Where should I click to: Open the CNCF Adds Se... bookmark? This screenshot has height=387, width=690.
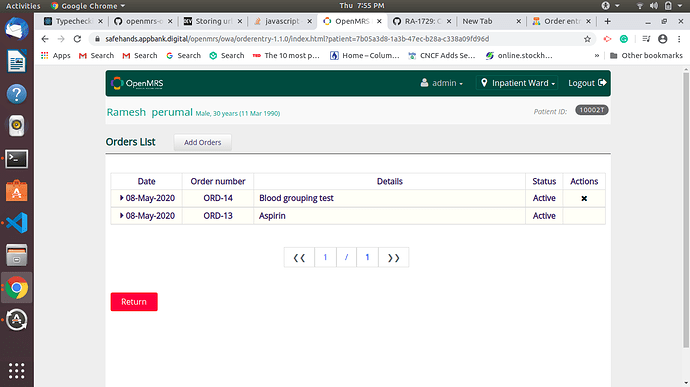point(442,55)
